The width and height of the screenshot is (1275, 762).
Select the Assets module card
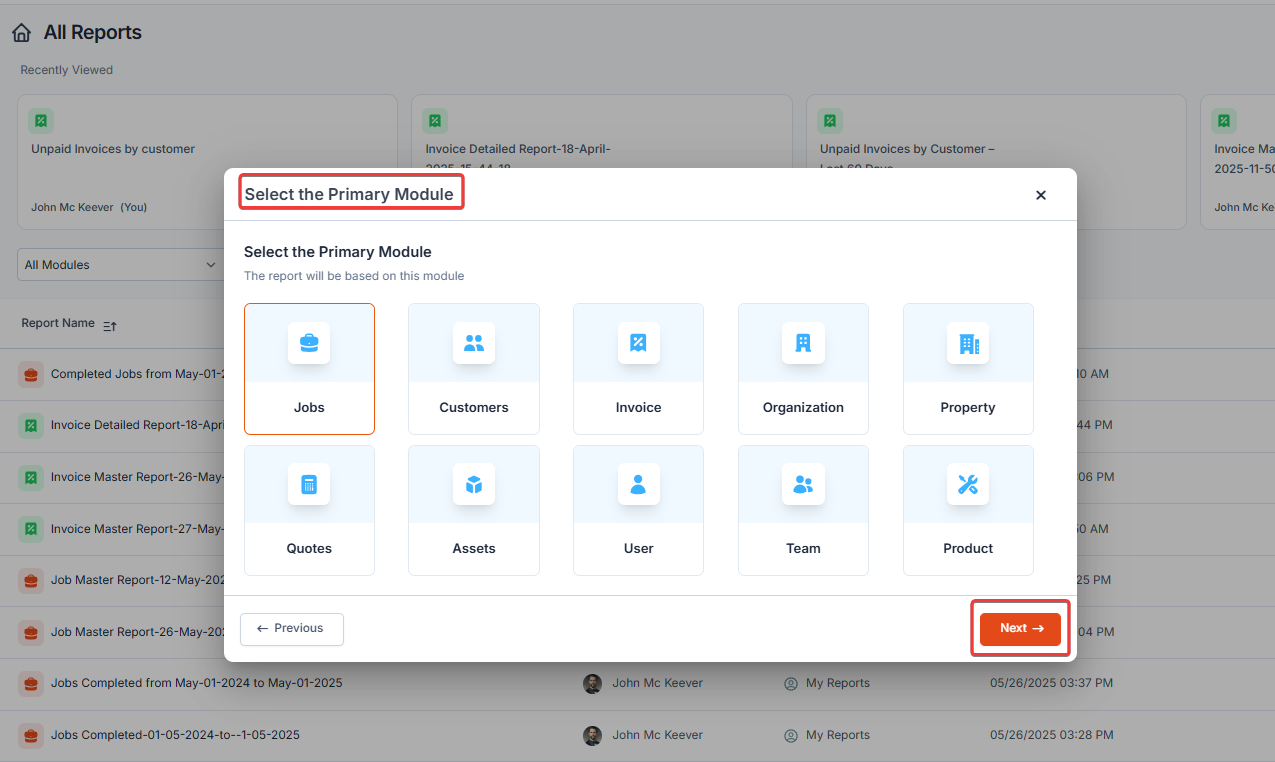point(474,510)
